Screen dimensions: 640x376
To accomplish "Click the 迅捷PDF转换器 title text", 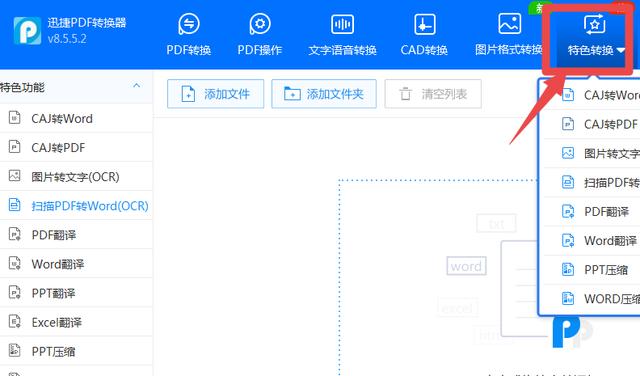I will (x=87, y=22).
